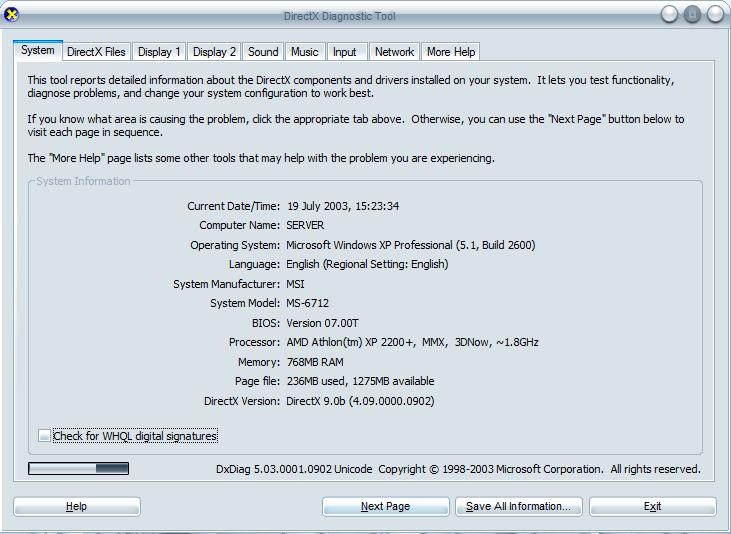The image size is (731, 534).
Task: Click the System Model value 'MS-6712'
Action: click(x=308, y=303)
